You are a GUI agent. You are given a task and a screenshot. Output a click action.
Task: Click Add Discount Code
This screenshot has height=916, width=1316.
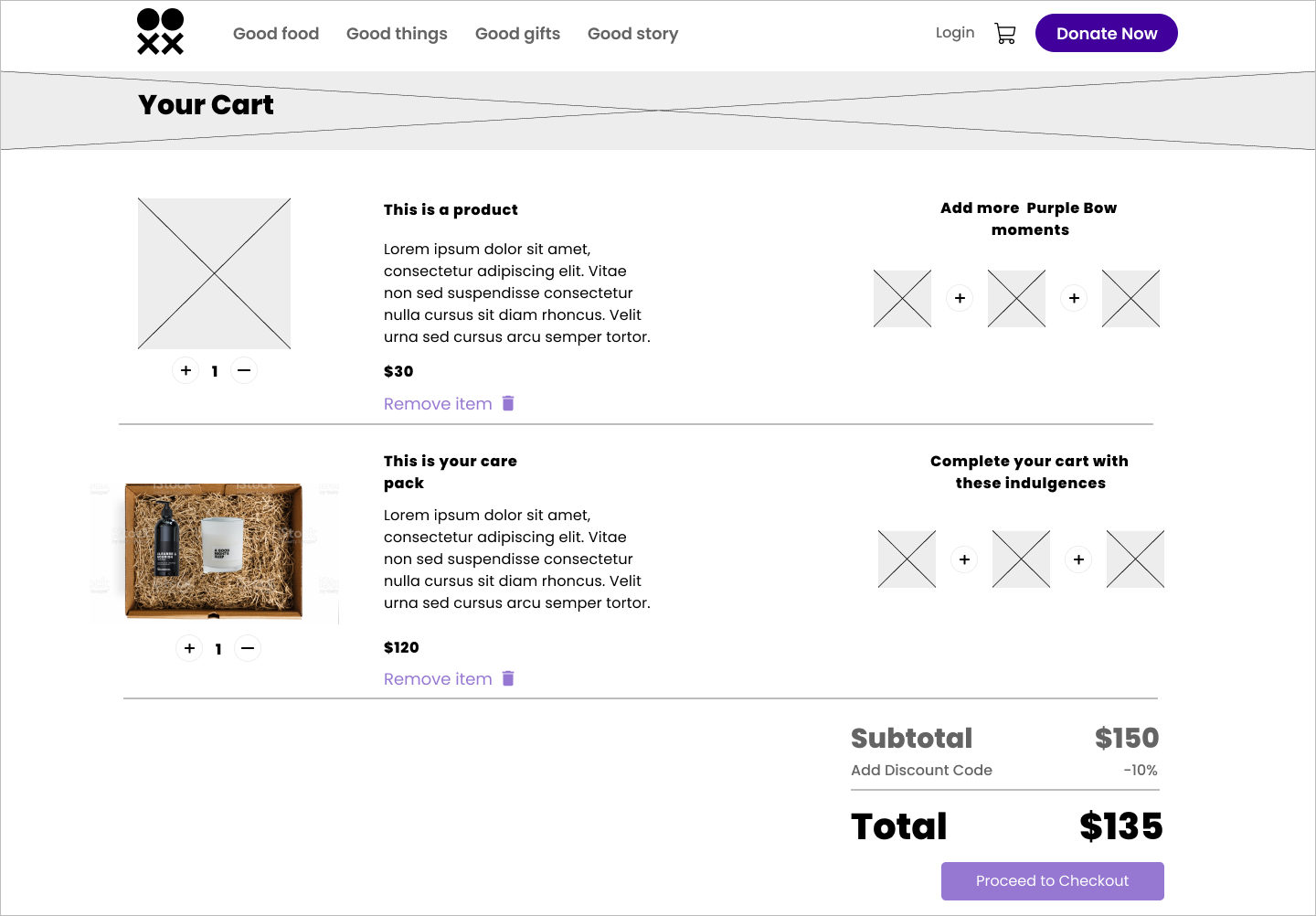click(921, 770)
